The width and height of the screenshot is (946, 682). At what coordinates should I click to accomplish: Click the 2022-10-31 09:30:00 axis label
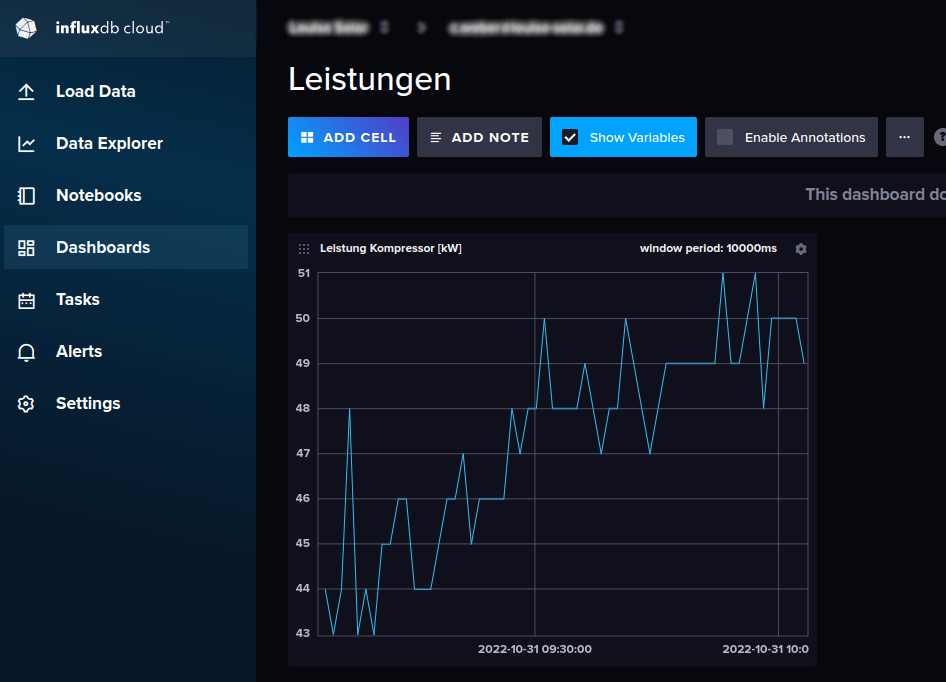coord(535,649)
